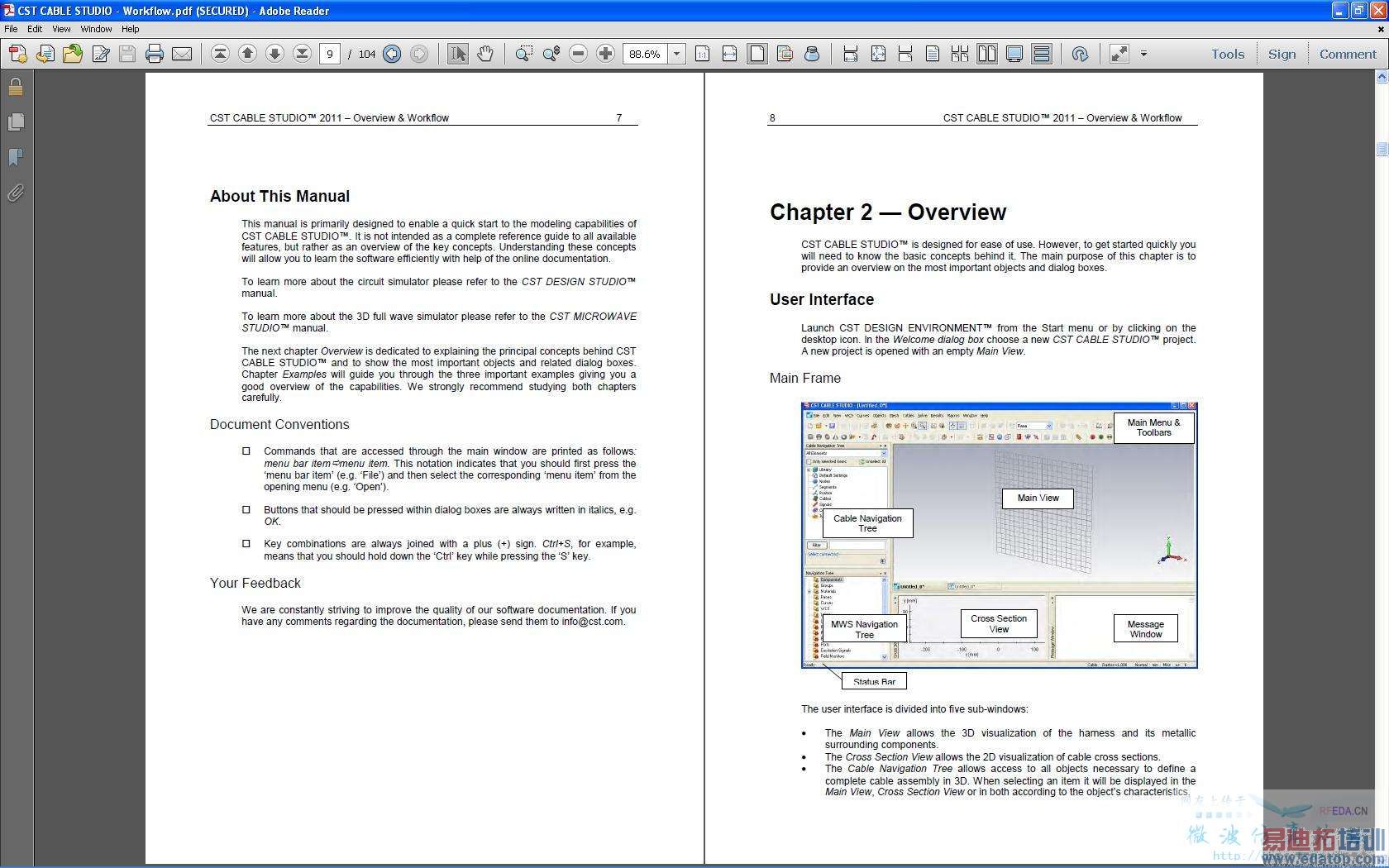Select the Dynamic Zoom tool
Viewport: 1389px width, 868px height.
point(551,54)
